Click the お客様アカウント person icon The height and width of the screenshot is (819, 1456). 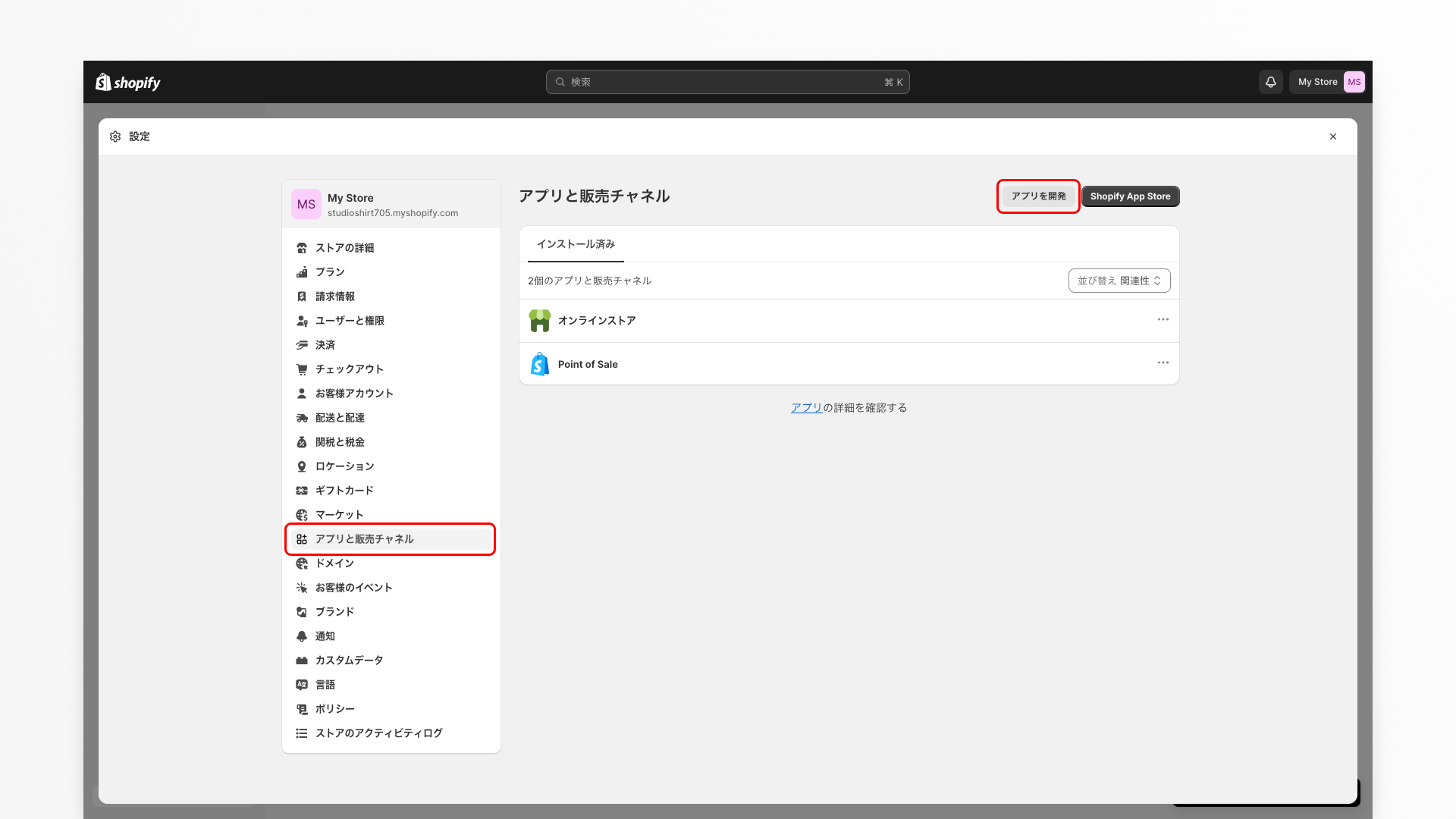click(302, 394)
